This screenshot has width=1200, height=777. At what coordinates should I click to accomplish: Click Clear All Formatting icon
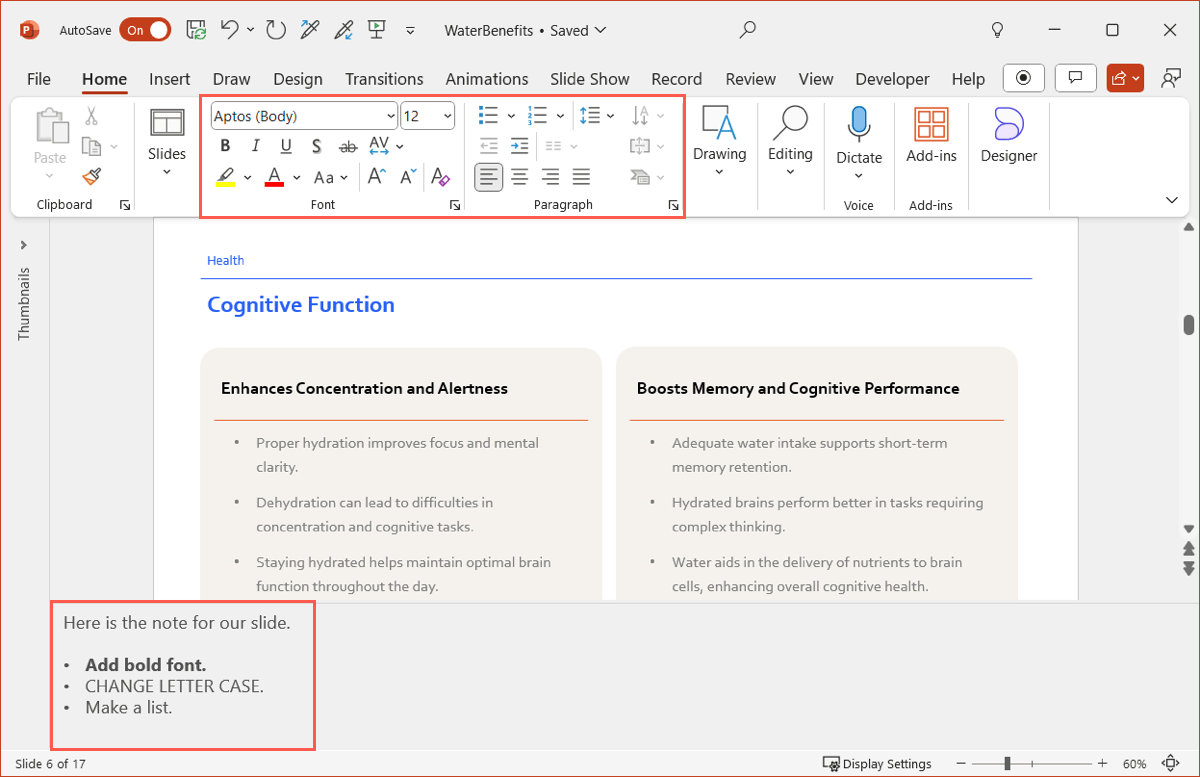440,177
